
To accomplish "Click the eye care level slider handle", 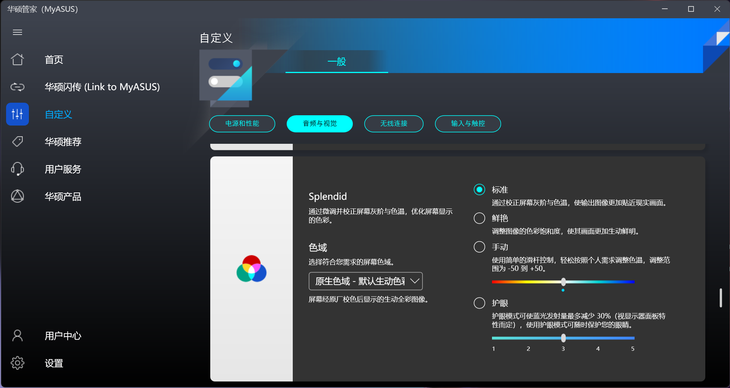I will tap(563, 338).
